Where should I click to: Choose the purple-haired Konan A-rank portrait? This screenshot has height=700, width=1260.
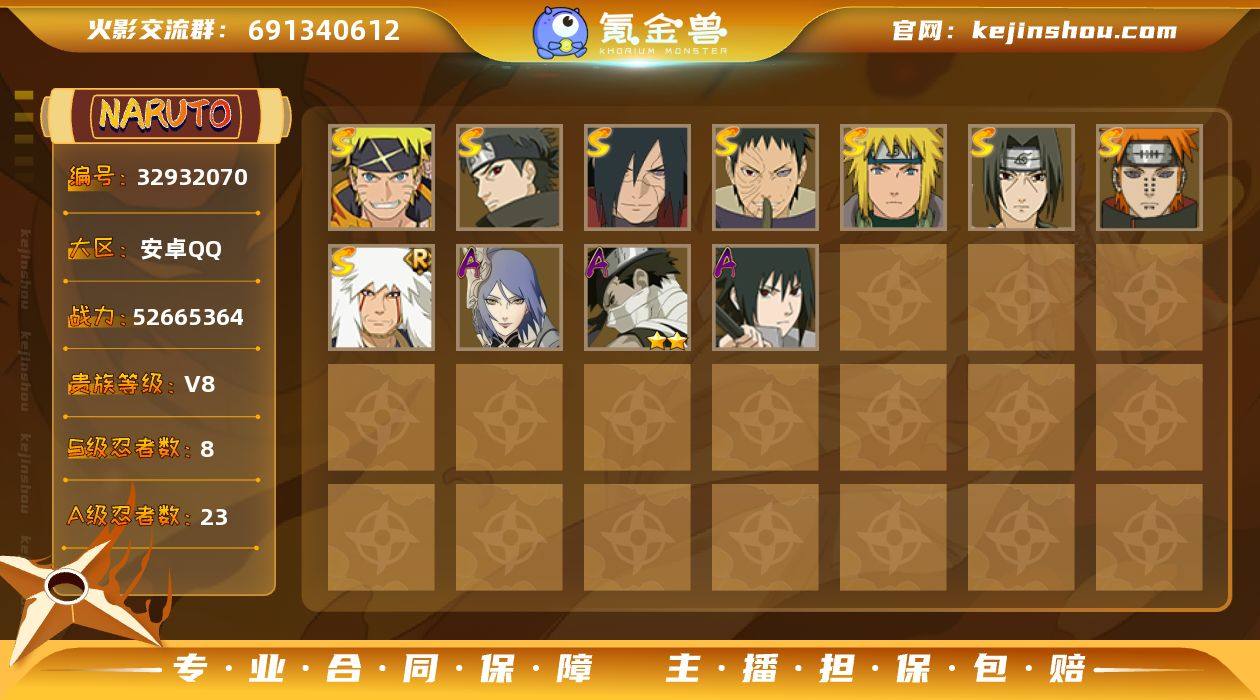pos(509,297)
